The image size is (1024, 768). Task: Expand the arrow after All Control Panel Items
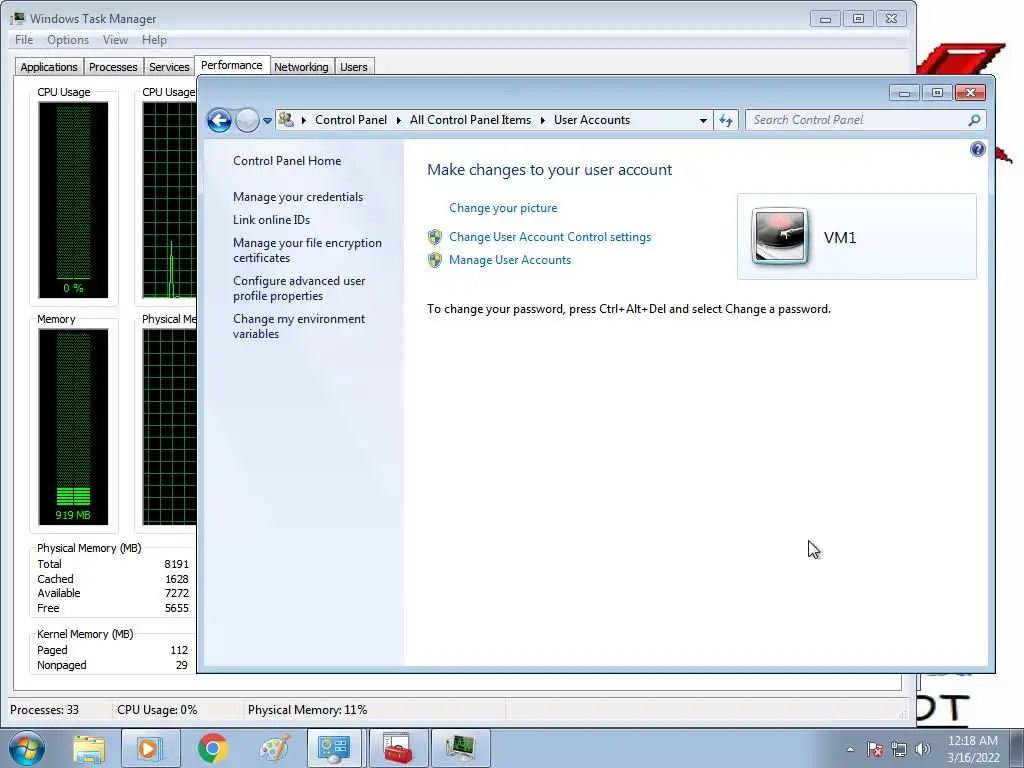pyautogui.click(x=543, y=120)
